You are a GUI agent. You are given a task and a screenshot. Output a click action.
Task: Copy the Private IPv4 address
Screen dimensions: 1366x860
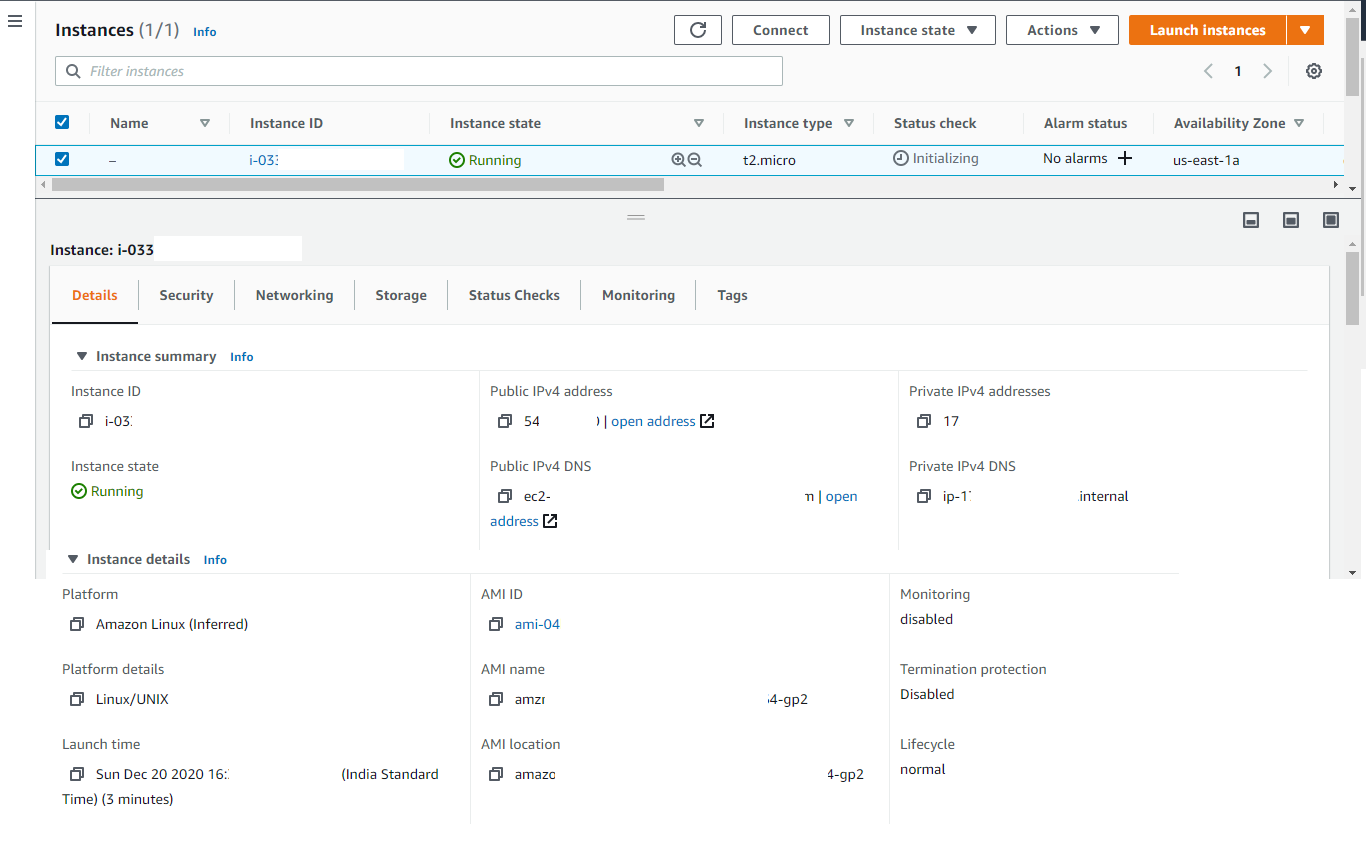924,421
